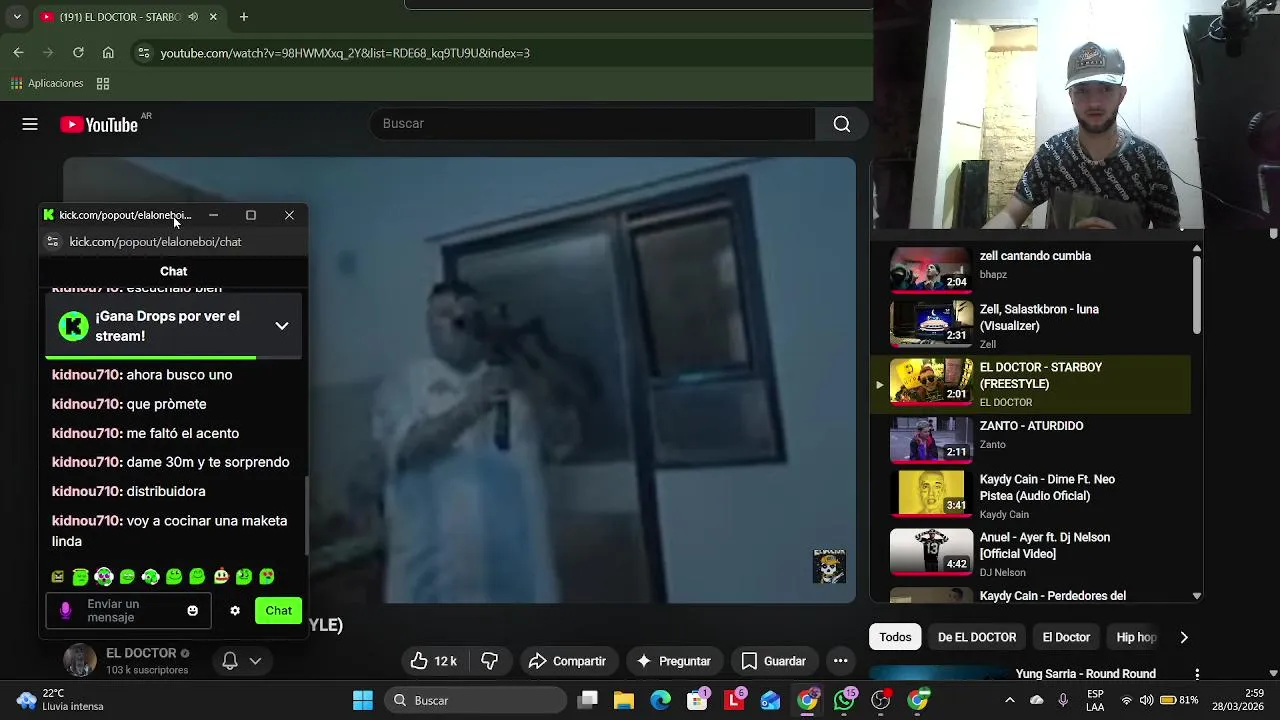The height and width of the screenshot is (720, 1280).
Task: Open Anuel - Ayer ft. Dj Nelson video
Action: [1030, 553]
